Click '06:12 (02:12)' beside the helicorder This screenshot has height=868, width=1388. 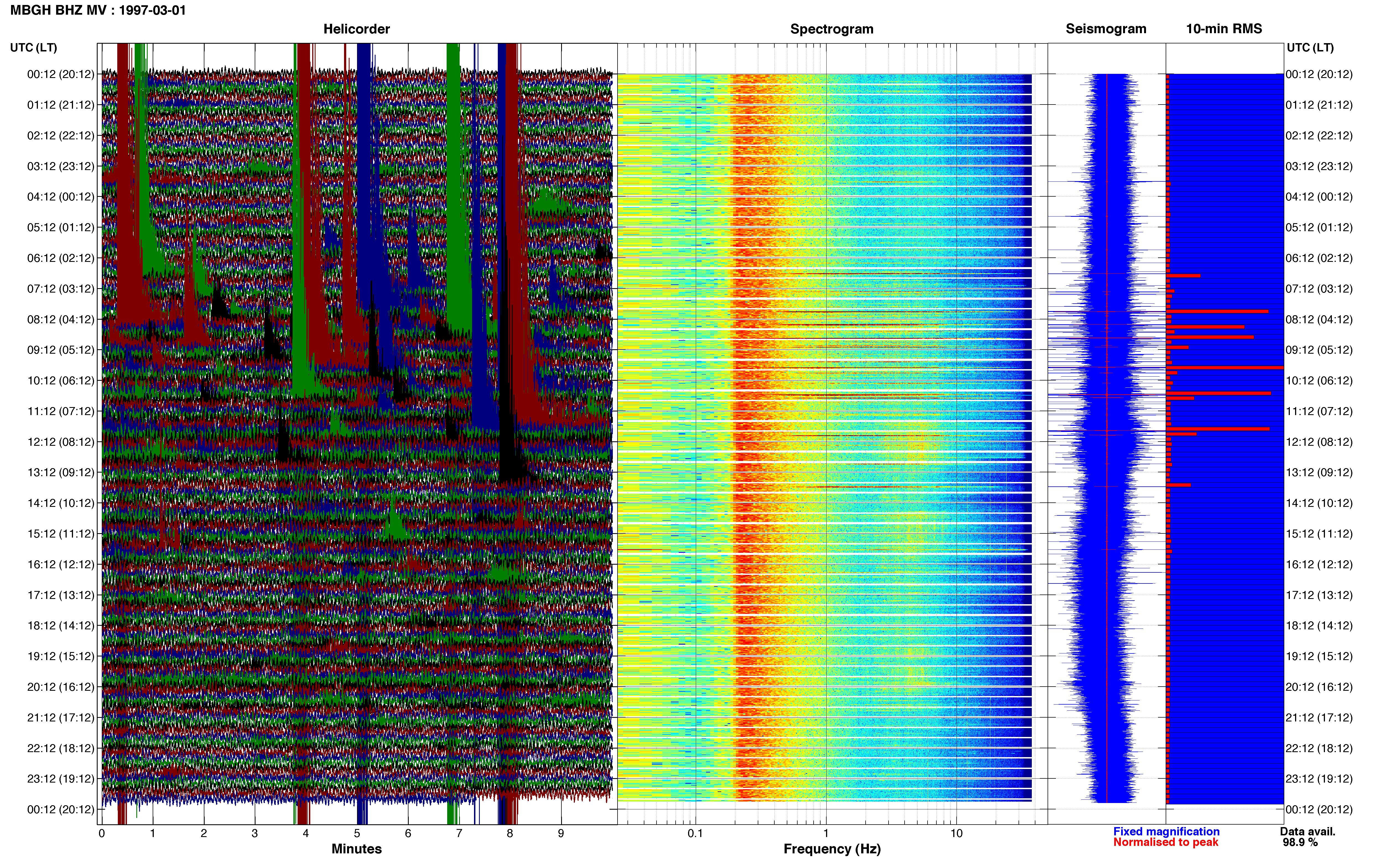click(x=61, y=258)
